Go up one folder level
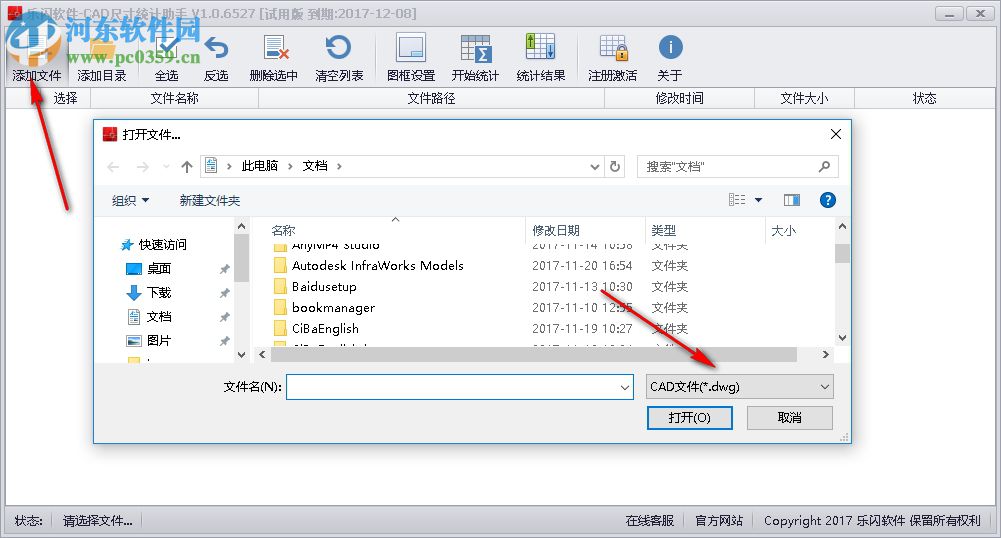The image size is (1001, 538). coord(186,167)
